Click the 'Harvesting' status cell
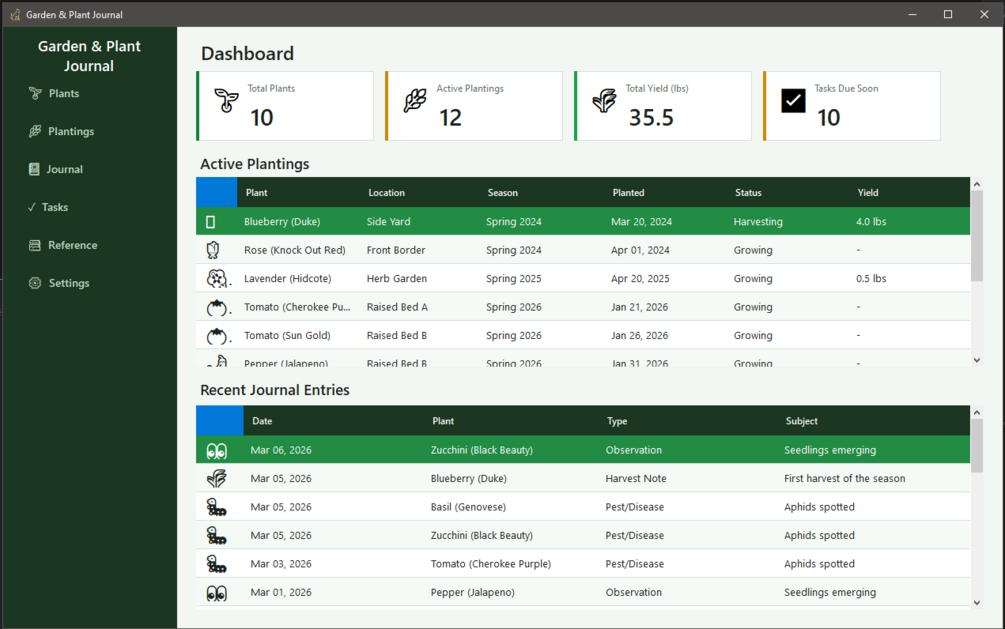This screenshot has width=1005, height=629. [758, 222]
